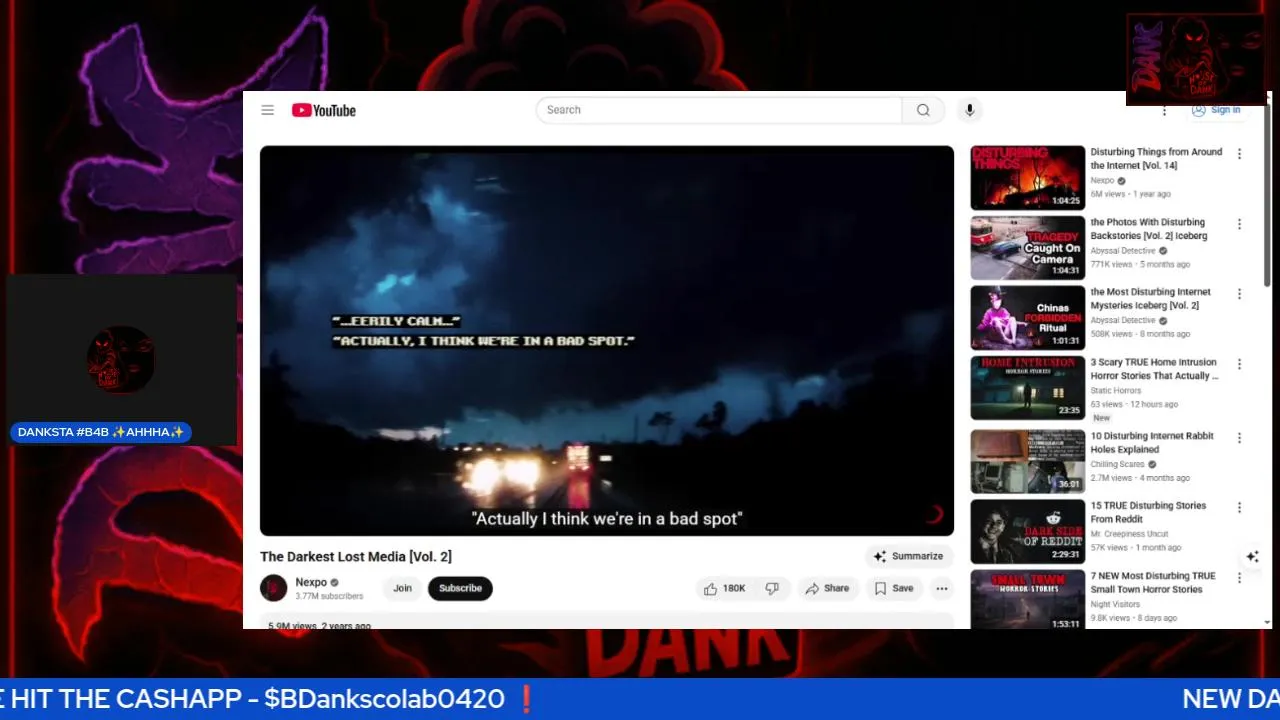Viewport: 1280px width, 720px height.
Task: Start voice search with the microphone
Action: 969,110
